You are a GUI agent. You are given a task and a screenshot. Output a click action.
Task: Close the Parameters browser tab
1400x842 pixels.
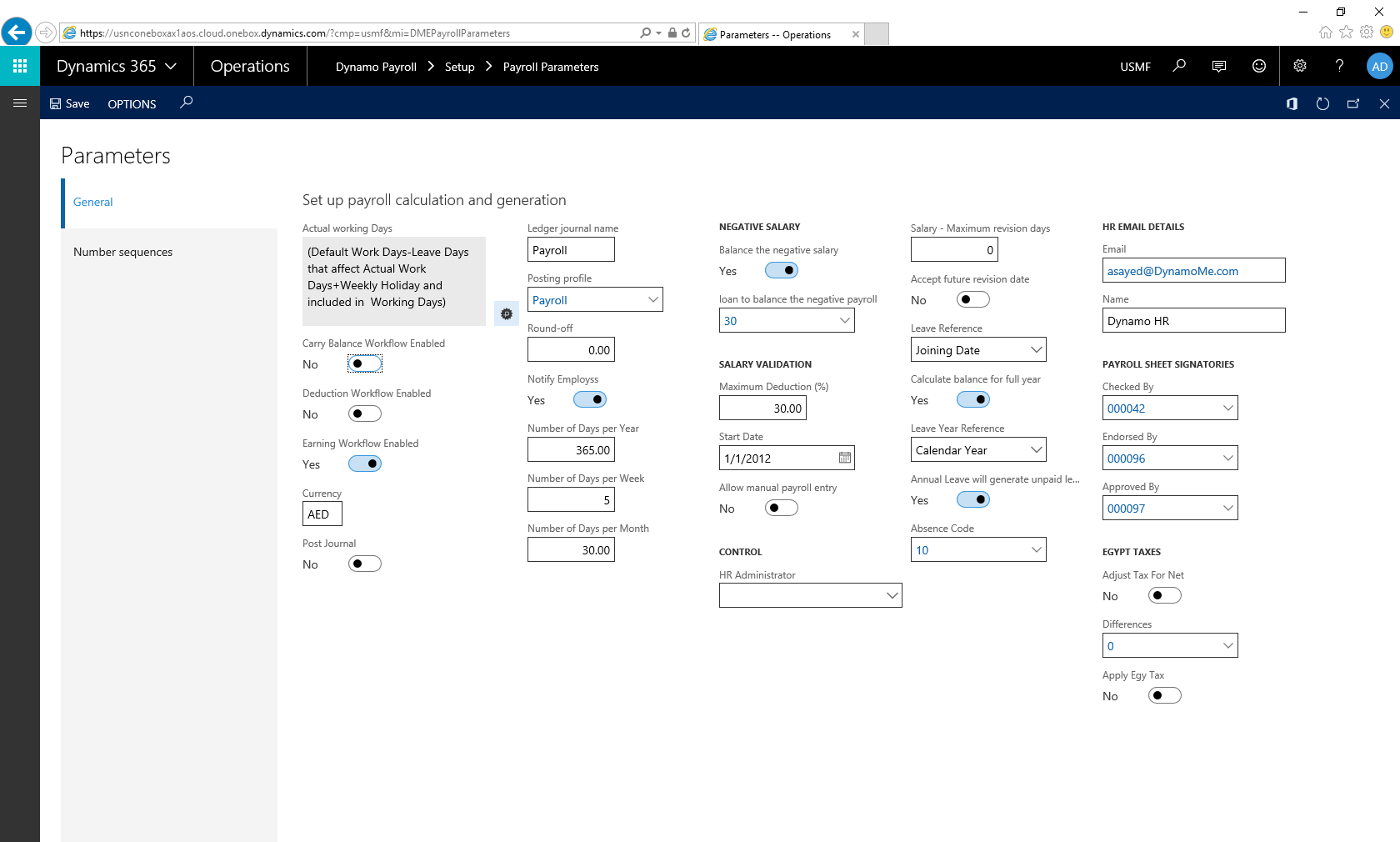coord(855,34)
